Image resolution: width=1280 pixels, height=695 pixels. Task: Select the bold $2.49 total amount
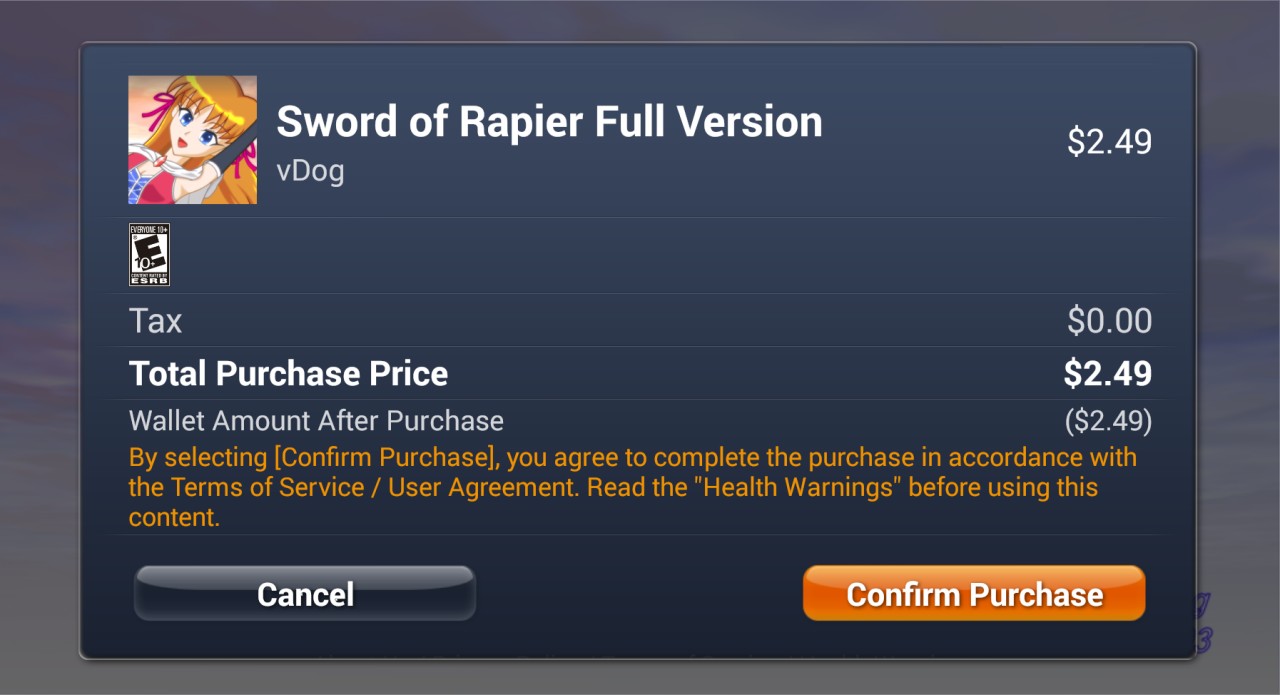[x=1108, y=374]
